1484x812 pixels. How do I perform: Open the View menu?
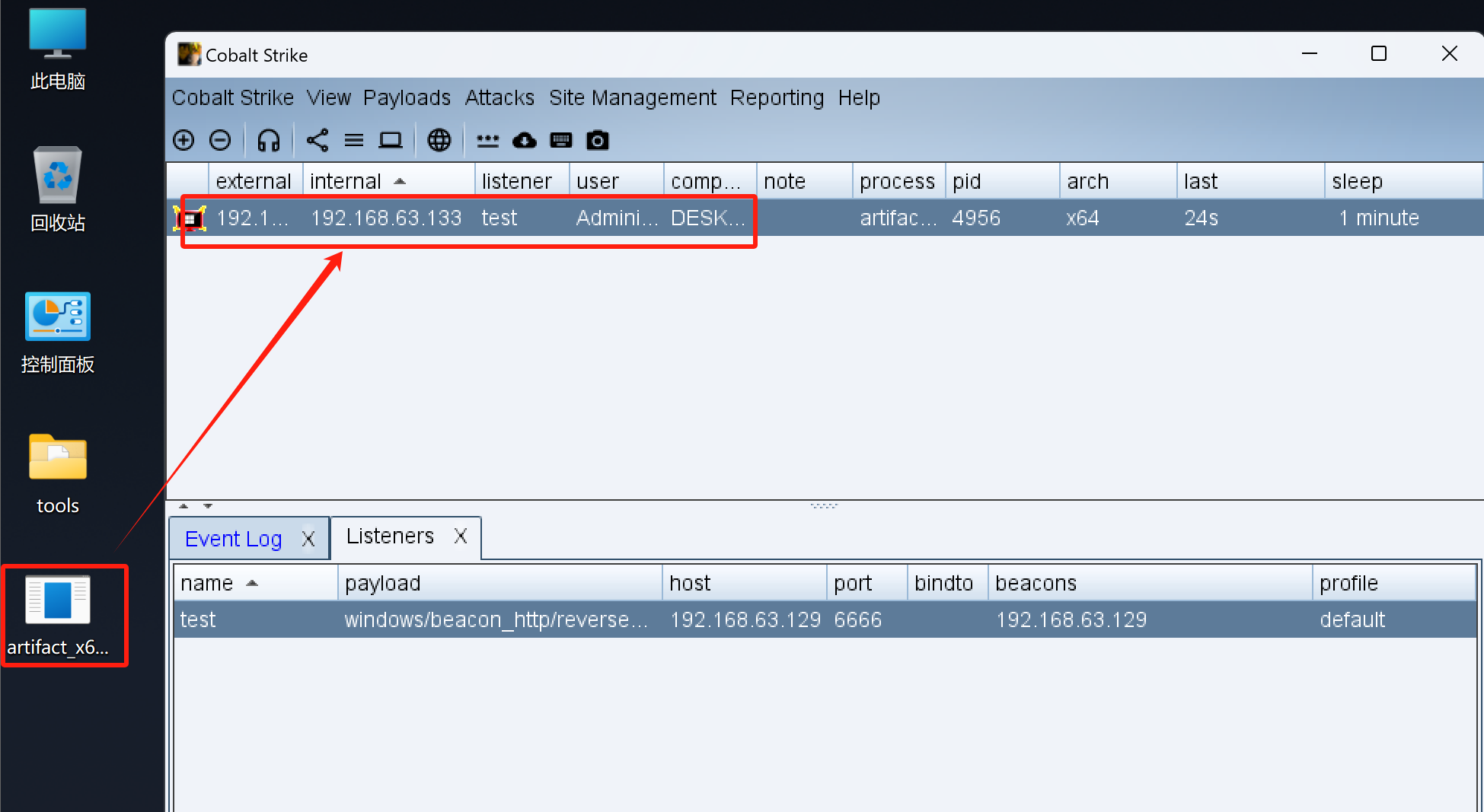329,97
